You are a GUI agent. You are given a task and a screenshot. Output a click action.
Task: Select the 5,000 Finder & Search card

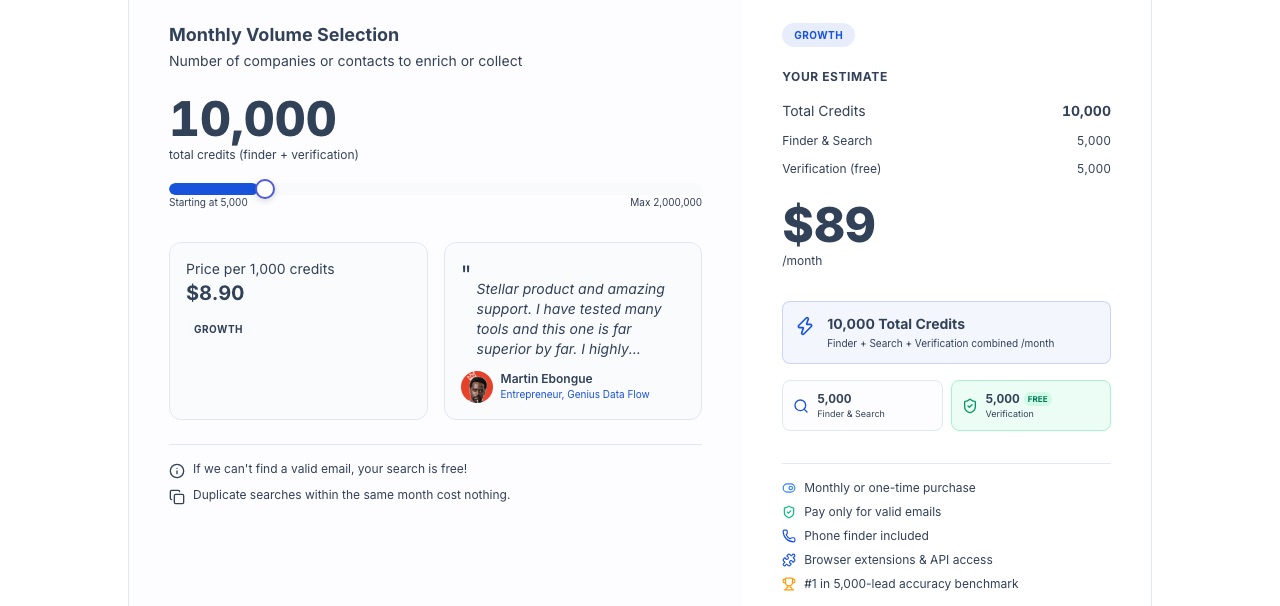click(x=862, y=406)
